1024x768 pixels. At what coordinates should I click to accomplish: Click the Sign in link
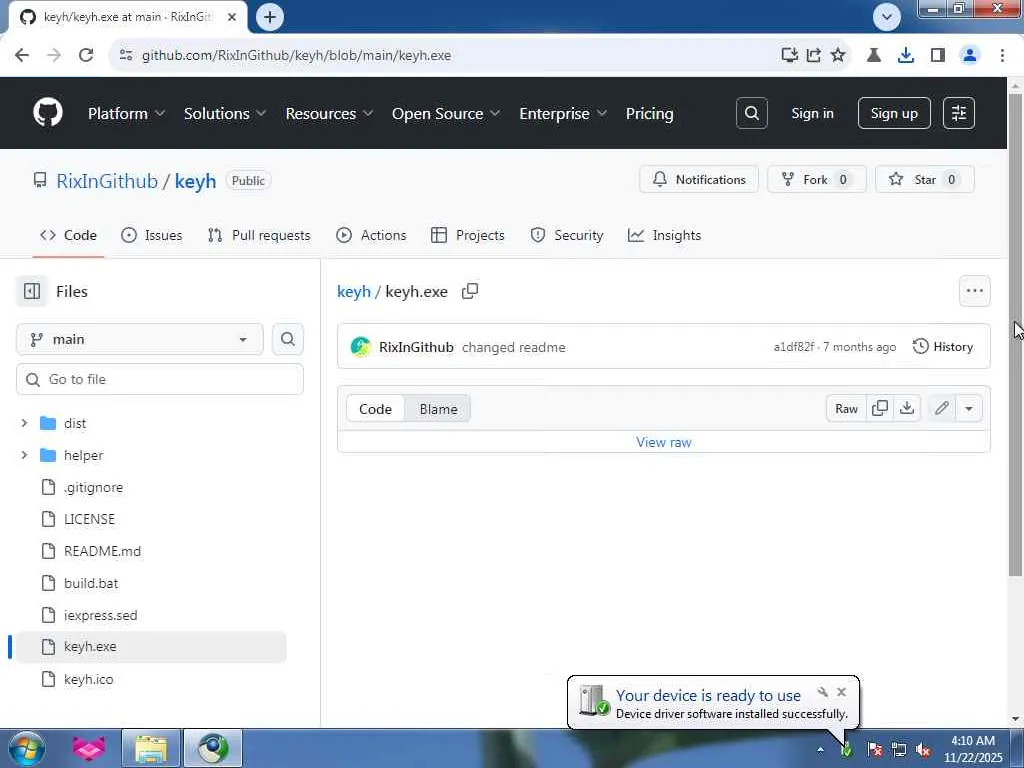coord(812,113)
